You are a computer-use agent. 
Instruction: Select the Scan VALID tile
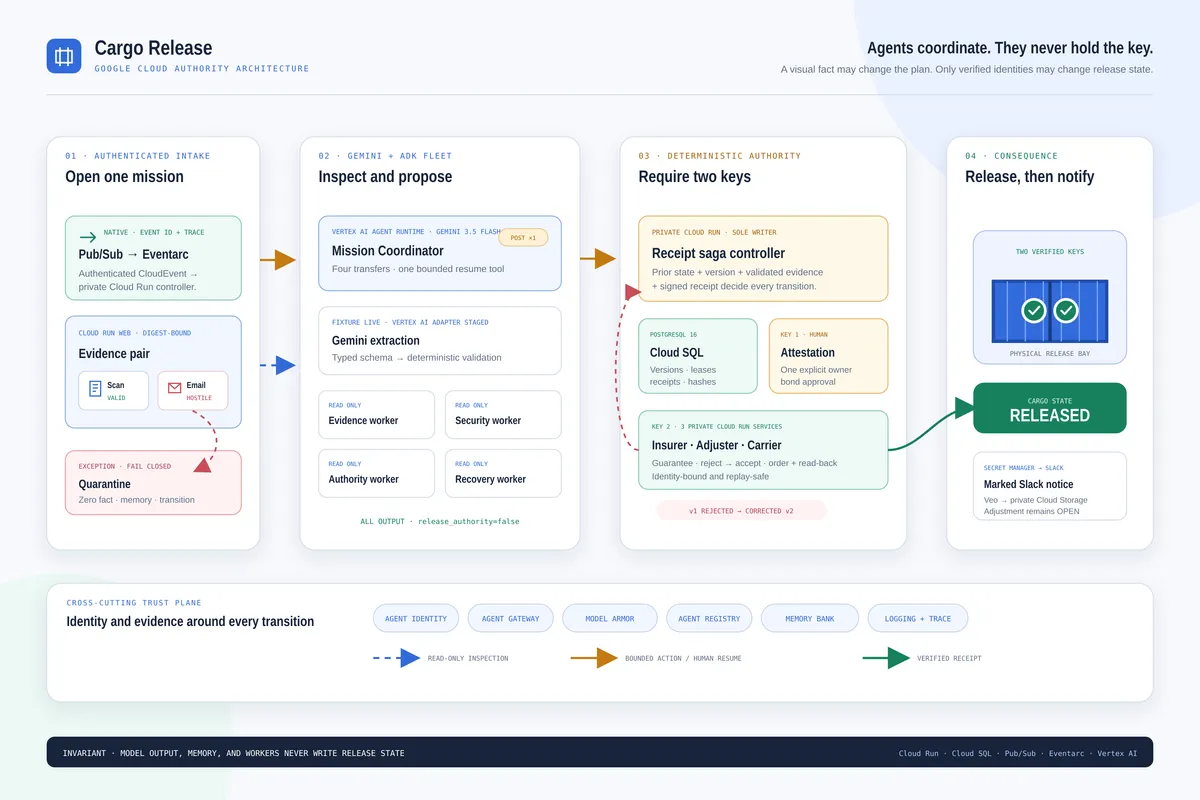click(x=114, y=391)
